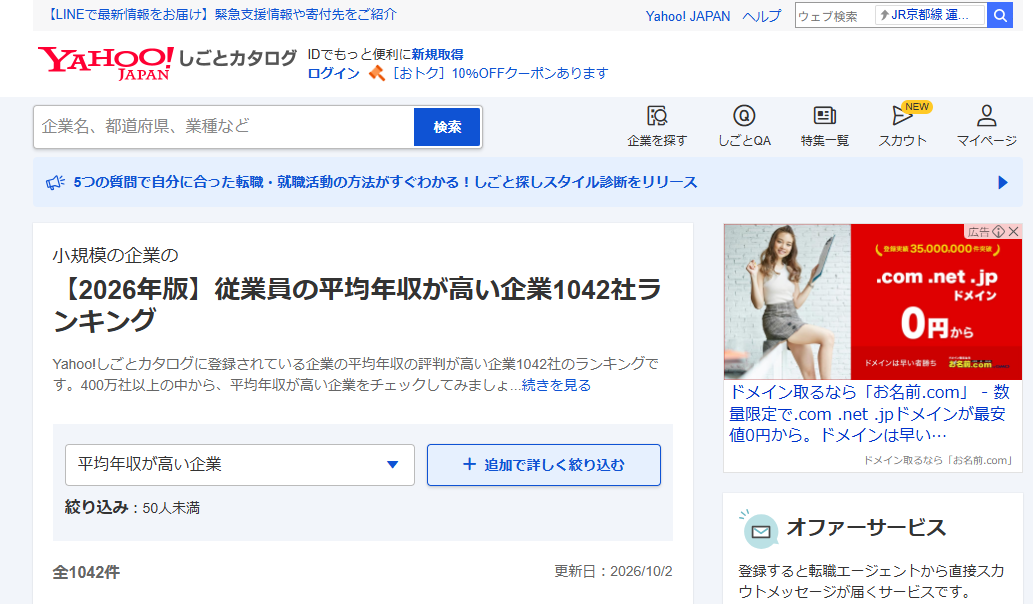Expand description via 続きを見る
The height and width of the screenshot is (604, 1033).
[x=556, y=385]
